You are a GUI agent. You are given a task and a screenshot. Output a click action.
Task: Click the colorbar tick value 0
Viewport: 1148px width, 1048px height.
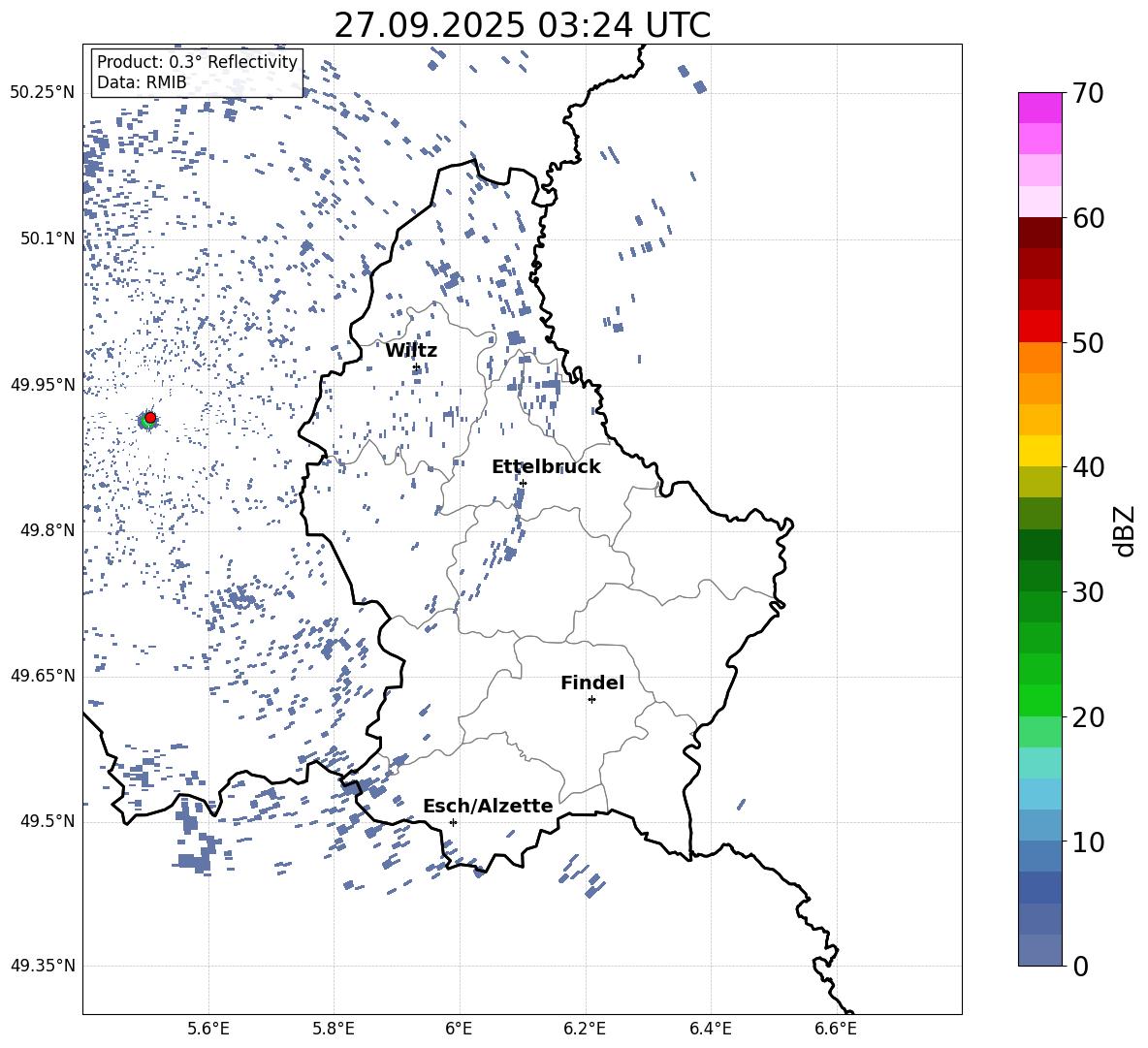pyautogui.click(x=1080, y=966)
